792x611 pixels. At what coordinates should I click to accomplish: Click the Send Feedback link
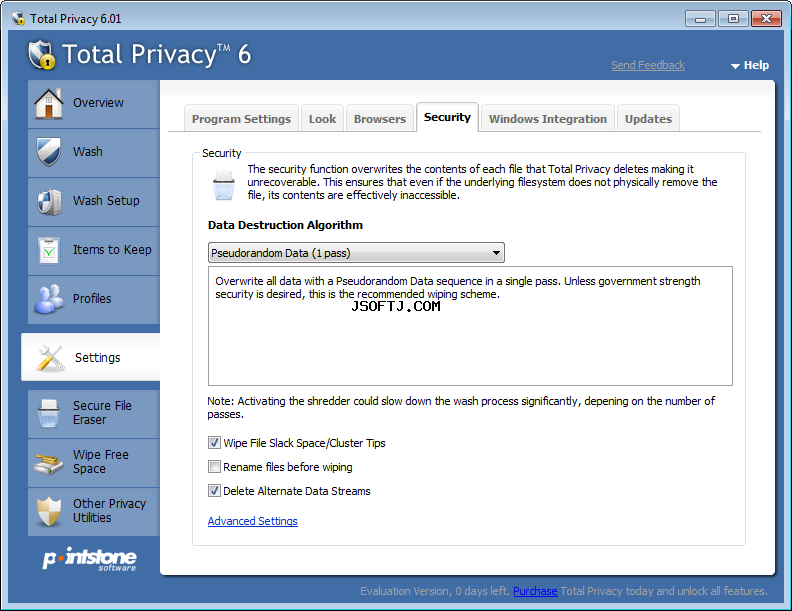(648, 65)
